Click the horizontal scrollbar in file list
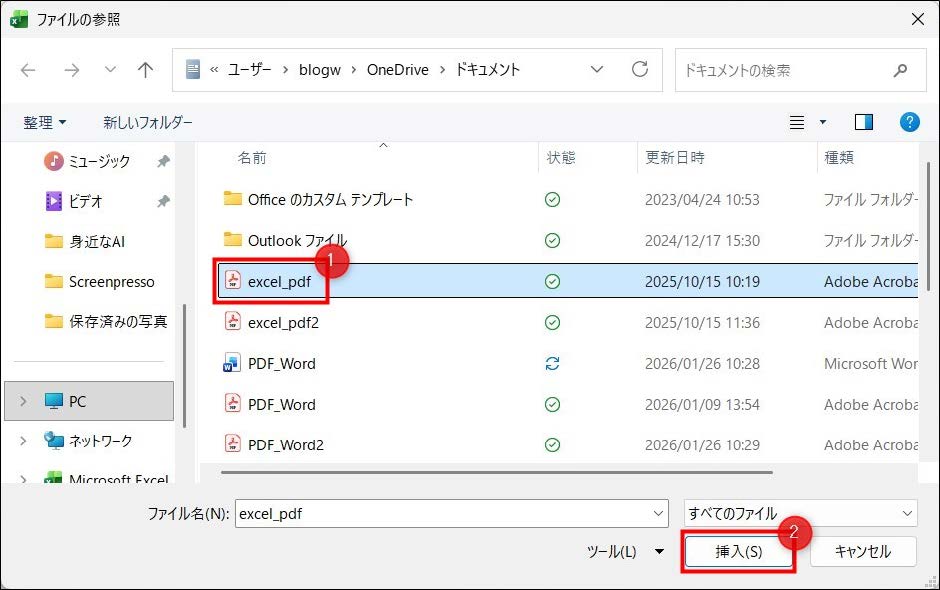Viewport: 940px width, 590px height. pyautogui.click(x=496, y=471)
